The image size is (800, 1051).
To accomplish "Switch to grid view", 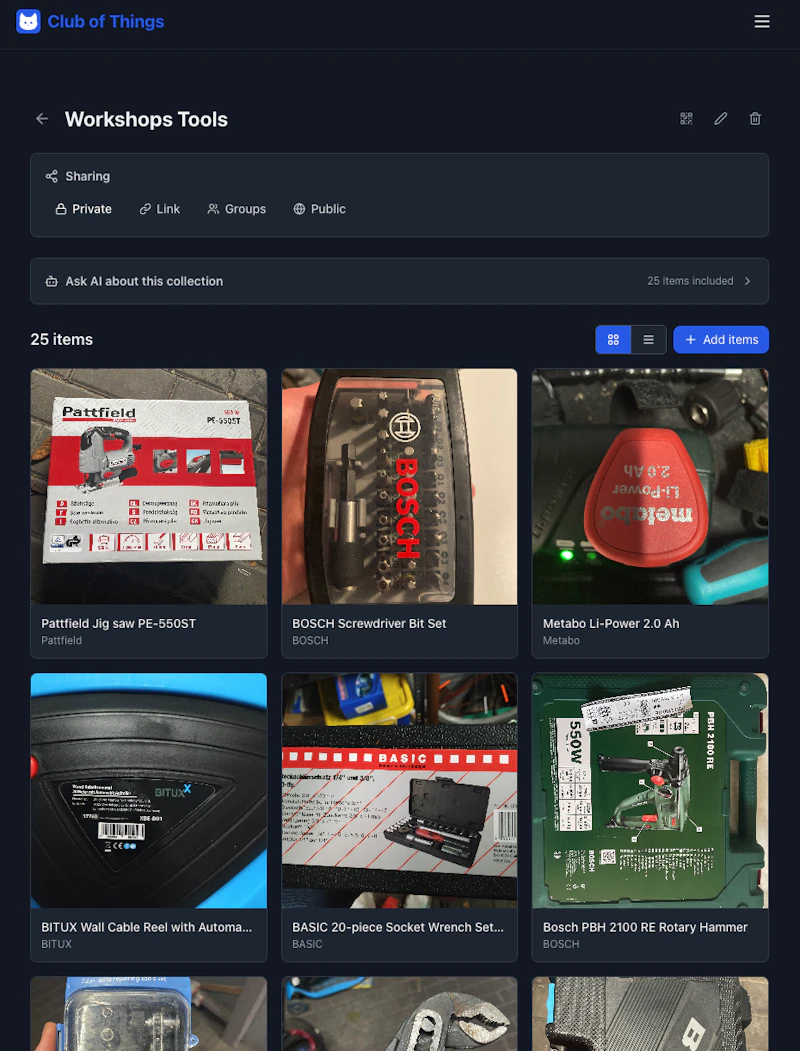I will (613, 340).
